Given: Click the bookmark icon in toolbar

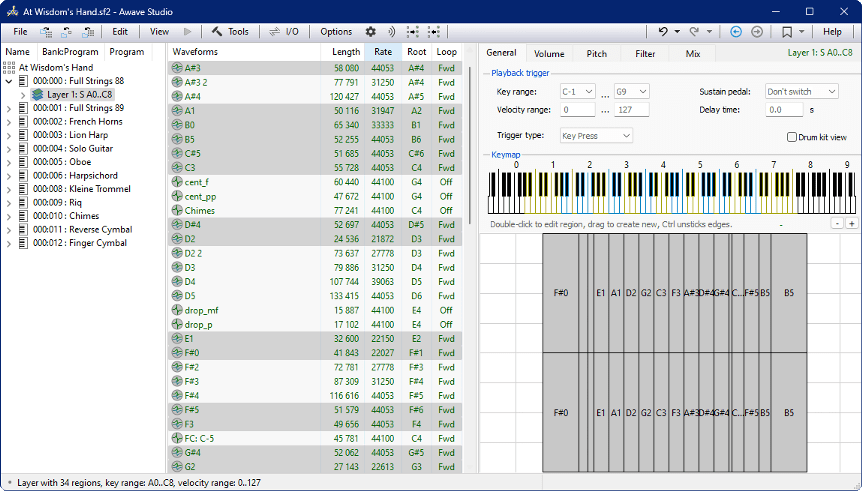Looking at the screenshot, I should pyautogui.click(x=788, y=32).
